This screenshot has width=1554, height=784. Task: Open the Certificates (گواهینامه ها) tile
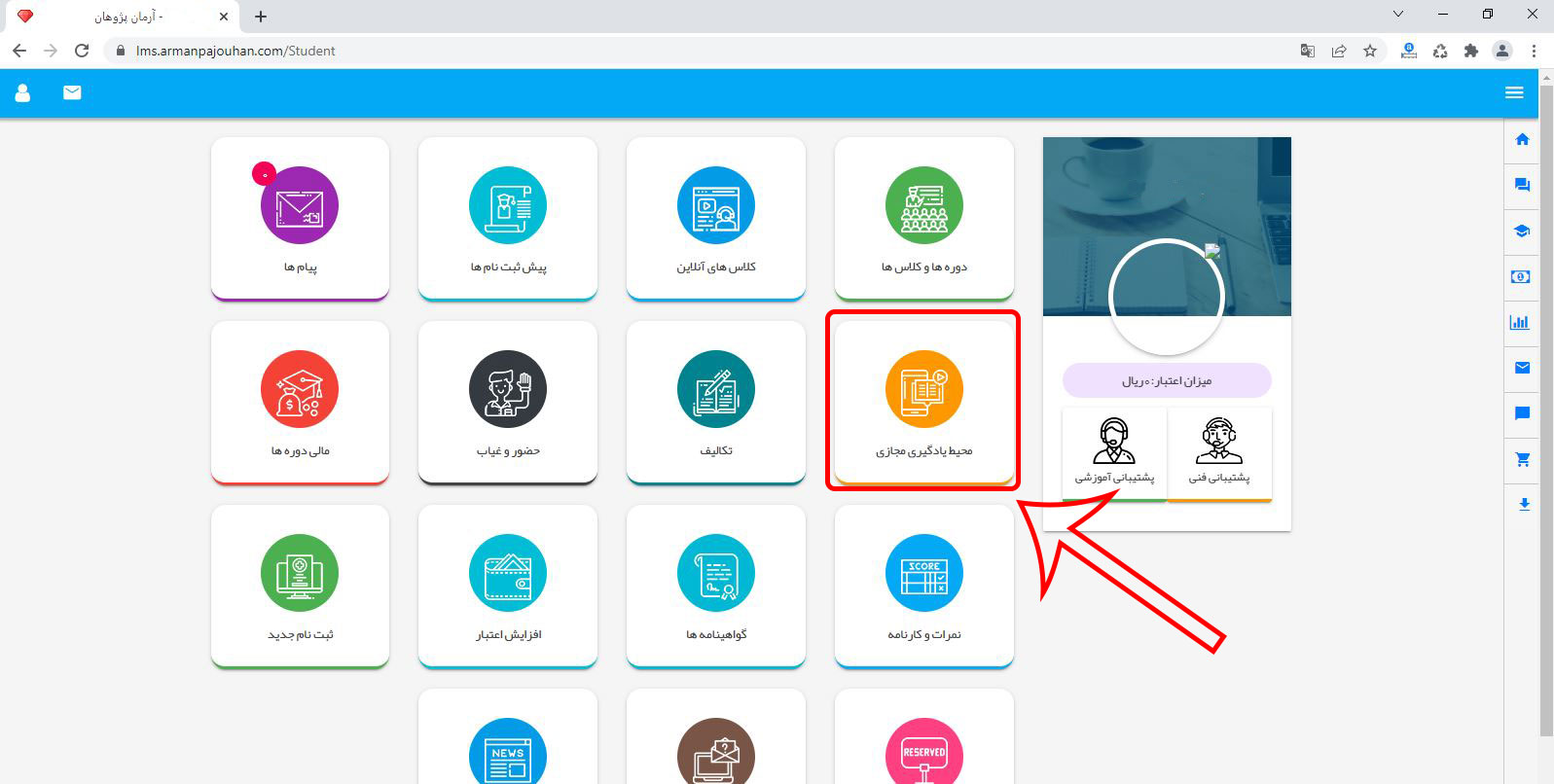tap(716, 586)
